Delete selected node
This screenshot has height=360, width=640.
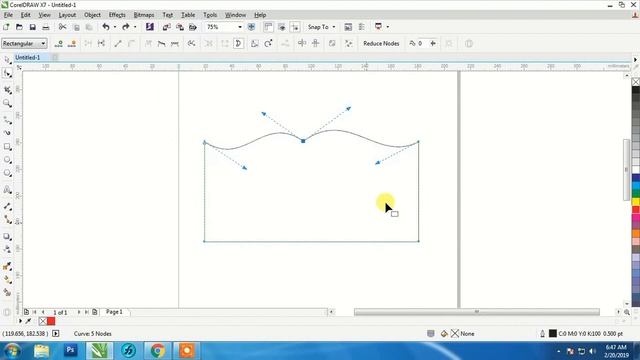point(72,43)
